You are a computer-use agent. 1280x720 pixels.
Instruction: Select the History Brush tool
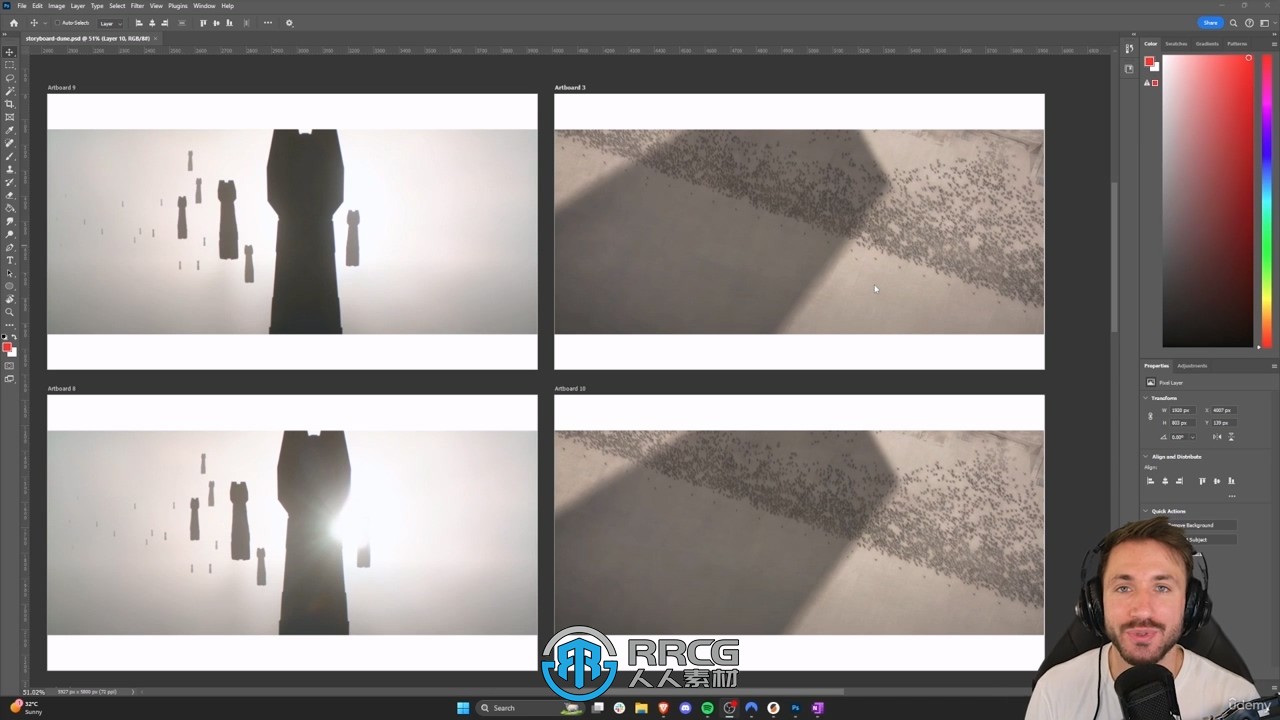tap(10, 182)
